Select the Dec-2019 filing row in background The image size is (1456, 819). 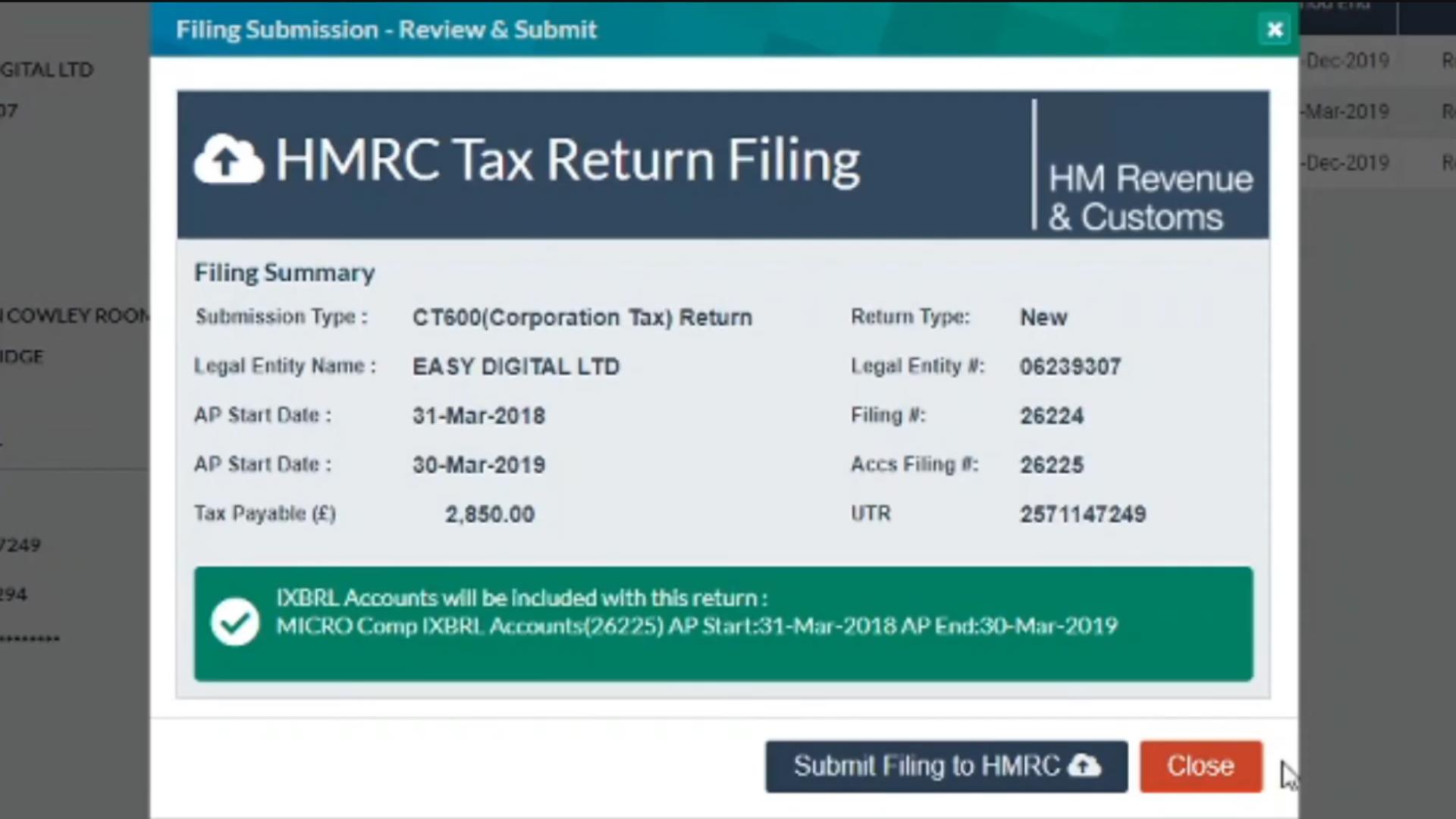pos(1348,61)
